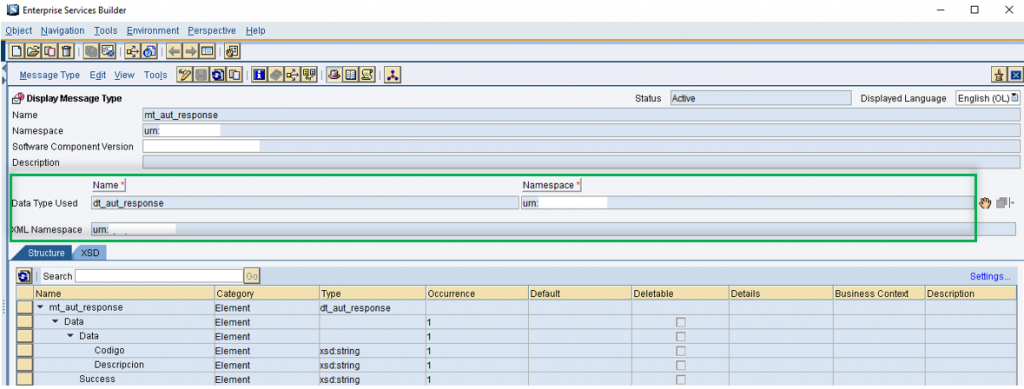Click the Success row name
1024x389 pixels.
[x=97, y=379]
